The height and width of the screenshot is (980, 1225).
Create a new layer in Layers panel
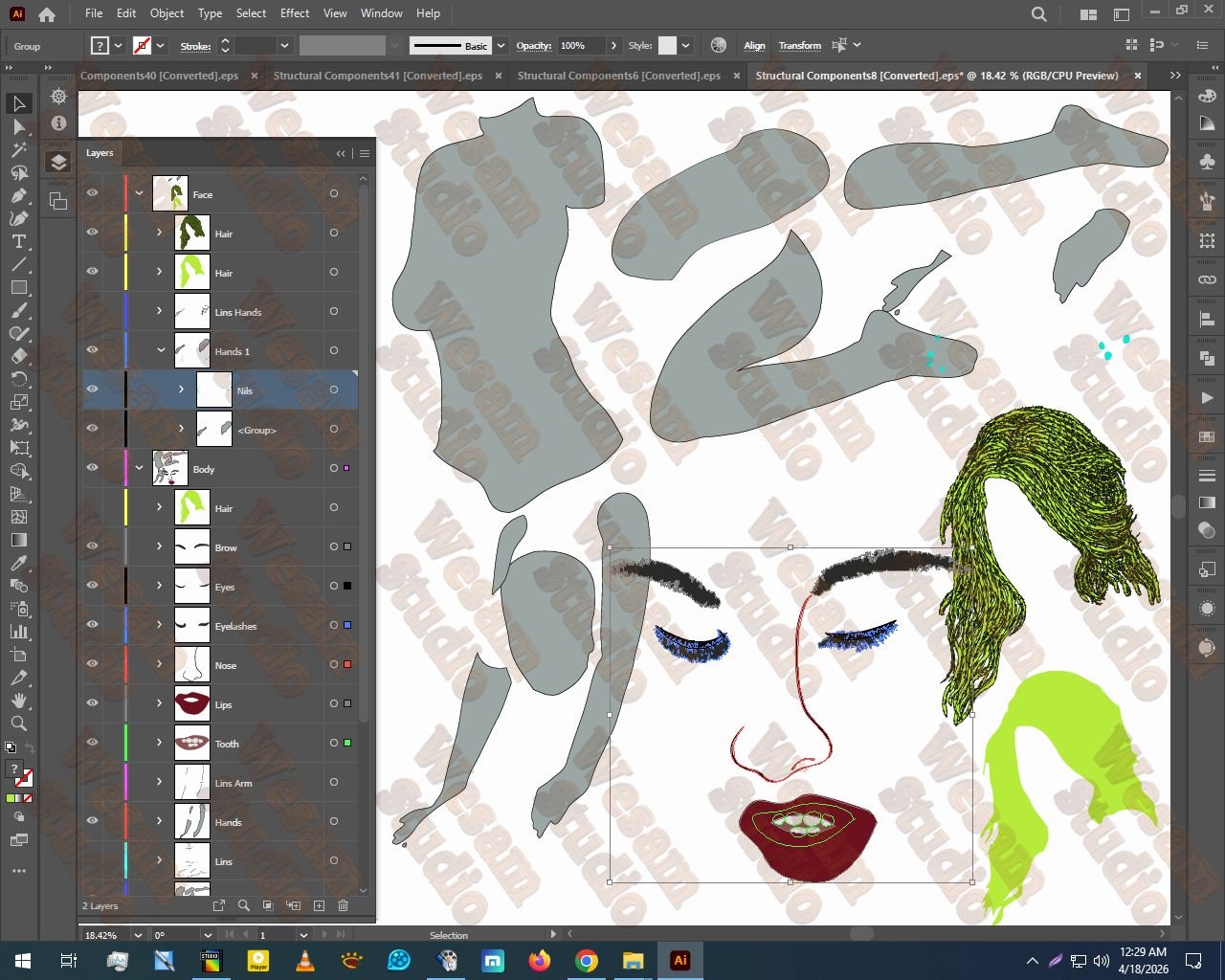click(319, 905)
